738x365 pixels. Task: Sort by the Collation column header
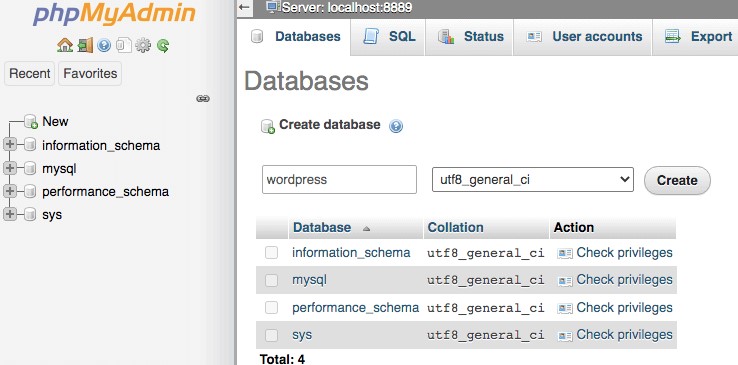pyautogui.click(x=456, y=228)
